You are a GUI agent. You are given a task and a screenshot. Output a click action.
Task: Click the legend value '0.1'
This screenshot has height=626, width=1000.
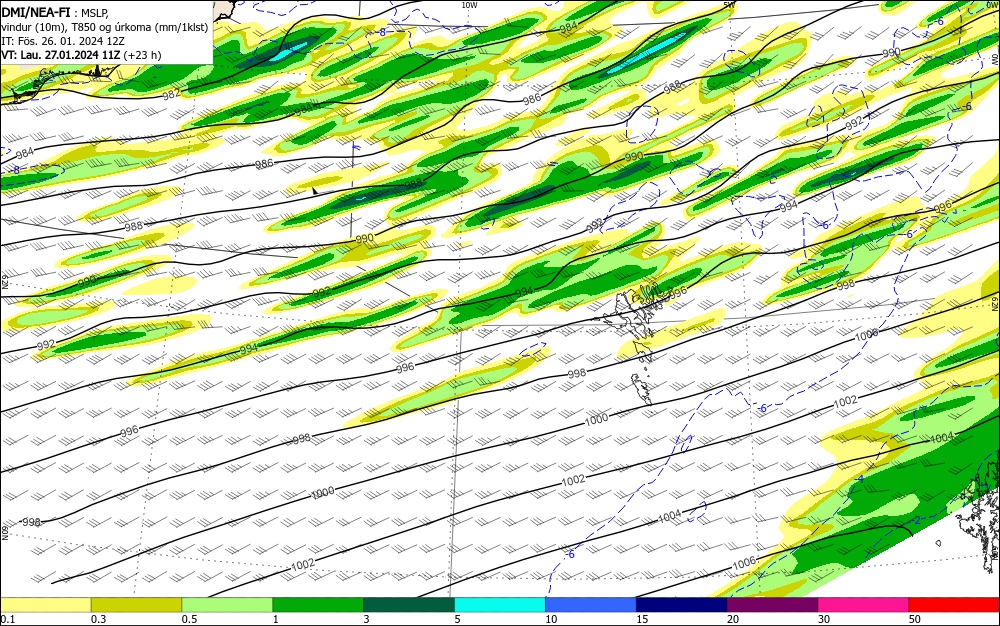click(x=7, y=619)
